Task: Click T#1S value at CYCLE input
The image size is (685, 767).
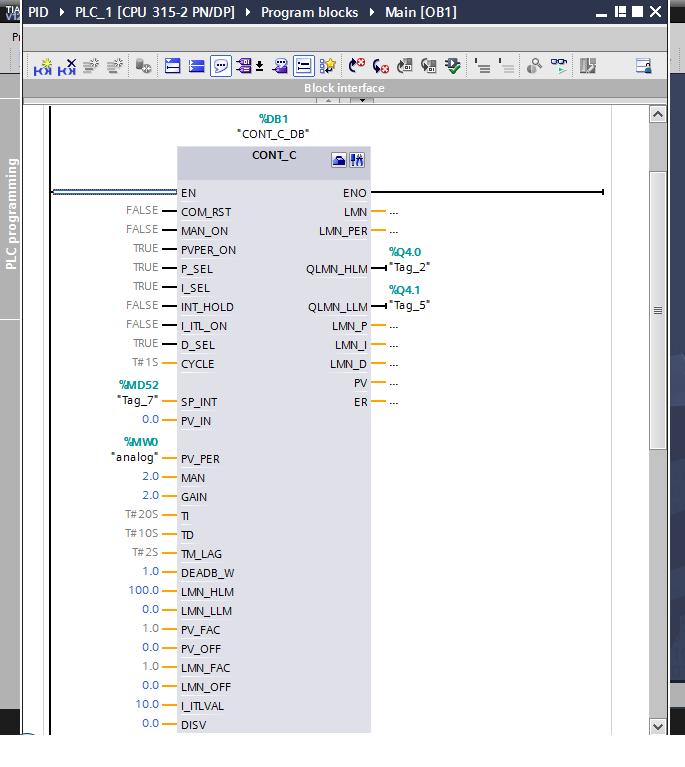Action: pyautogui.click(x=145, y=362)
